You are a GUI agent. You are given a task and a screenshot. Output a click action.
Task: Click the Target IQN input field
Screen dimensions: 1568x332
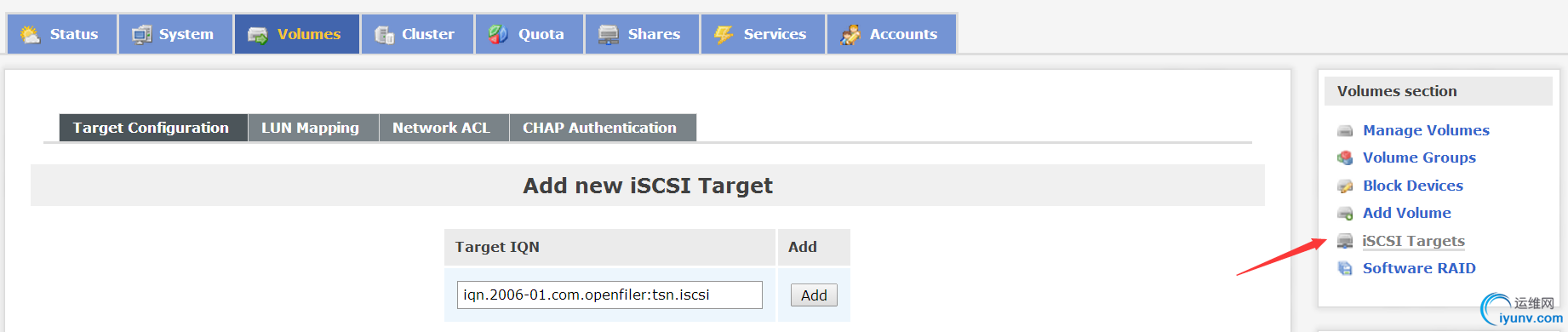(x=609, y=295)
